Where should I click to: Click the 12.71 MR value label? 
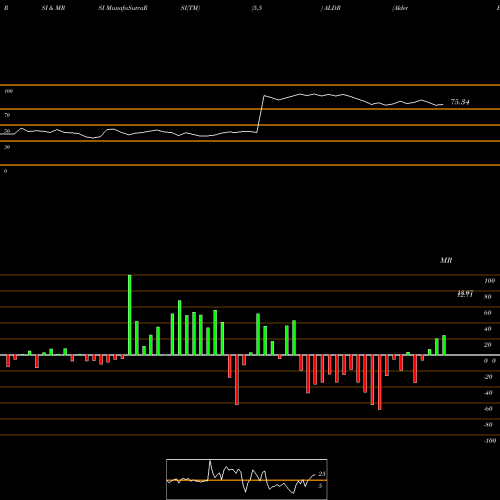coord(465,294)
